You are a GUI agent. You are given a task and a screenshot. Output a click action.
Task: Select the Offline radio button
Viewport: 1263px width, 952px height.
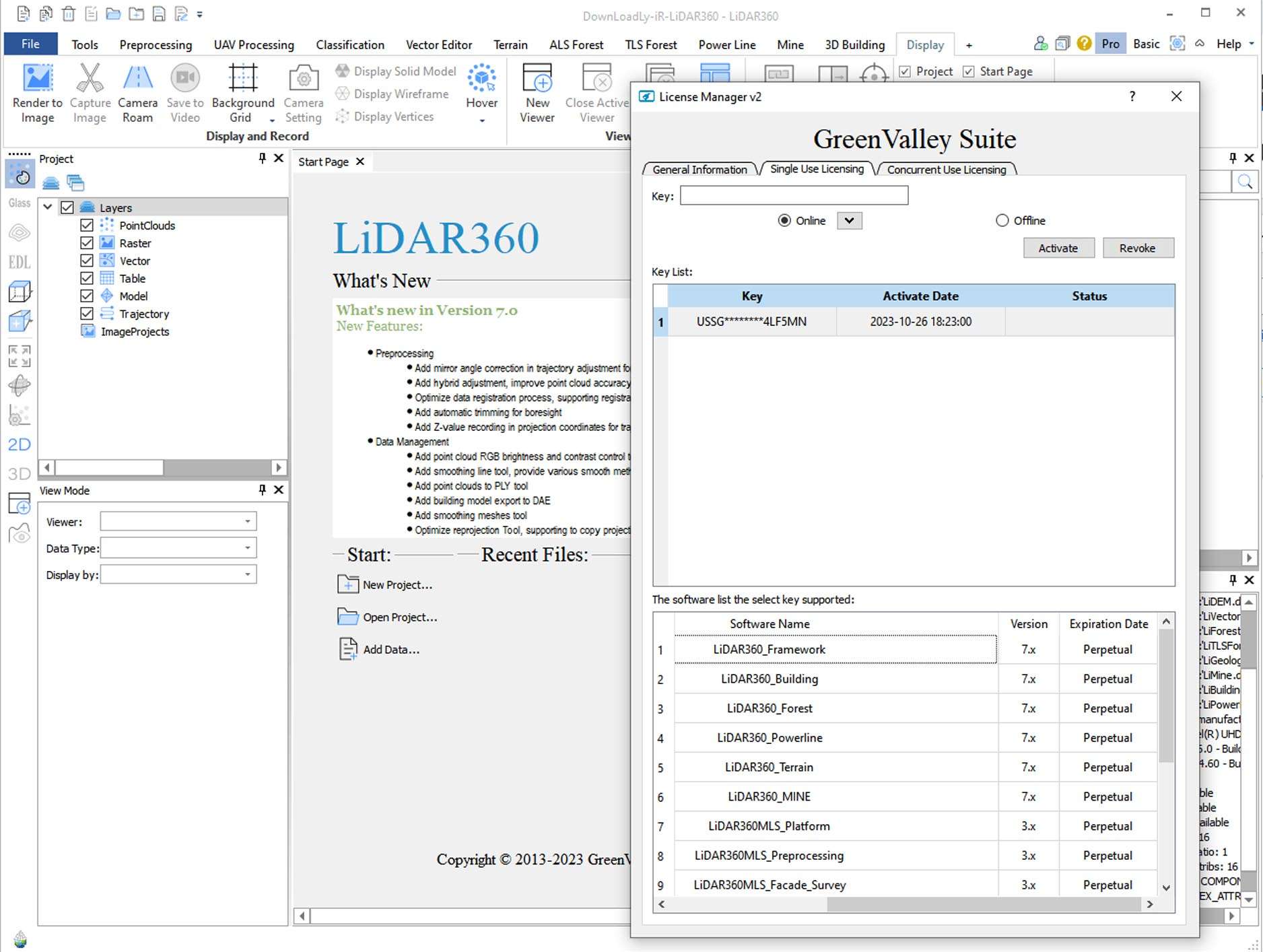point(1002,221)
